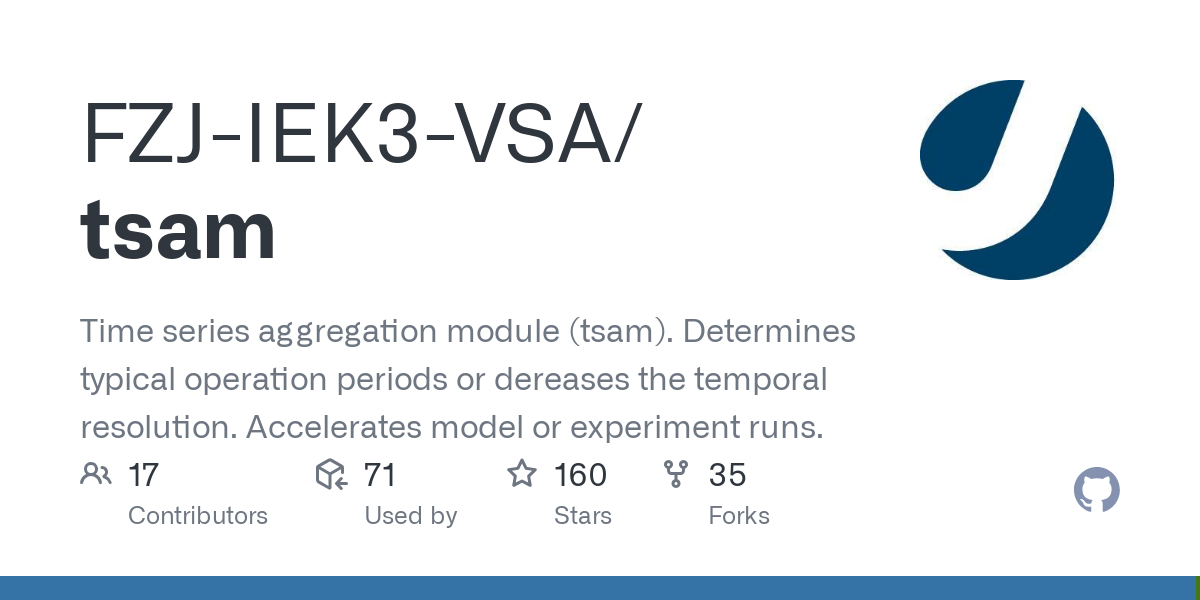Click the Used by package icon

click(331, 474)
